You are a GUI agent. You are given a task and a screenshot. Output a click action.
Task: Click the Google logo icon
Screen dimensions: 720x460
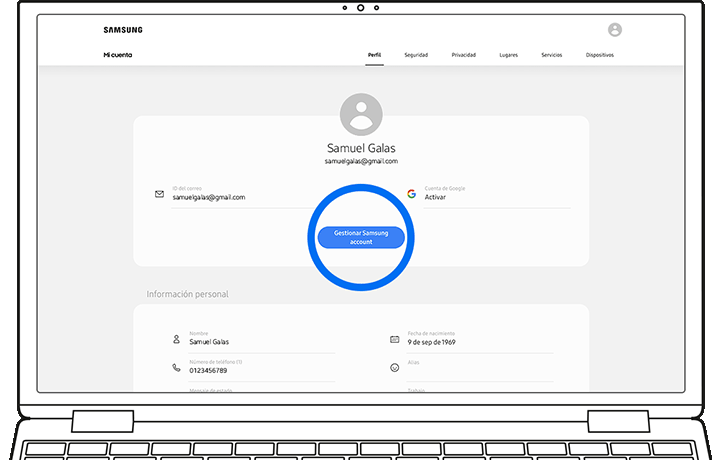pyautogui.click(x=411, y=193)
